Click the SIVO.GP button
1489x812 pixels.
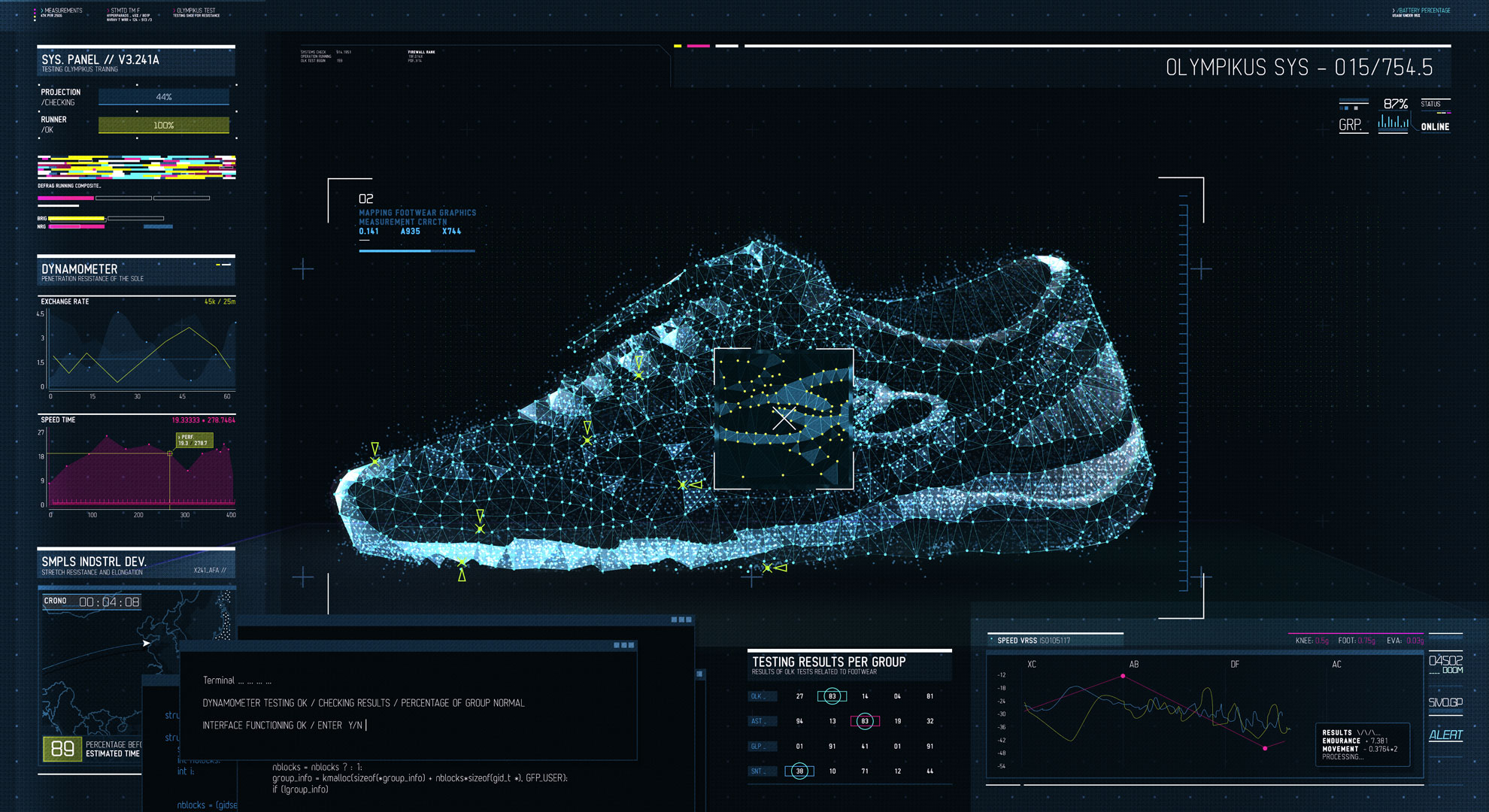(x=1445, y=702)
